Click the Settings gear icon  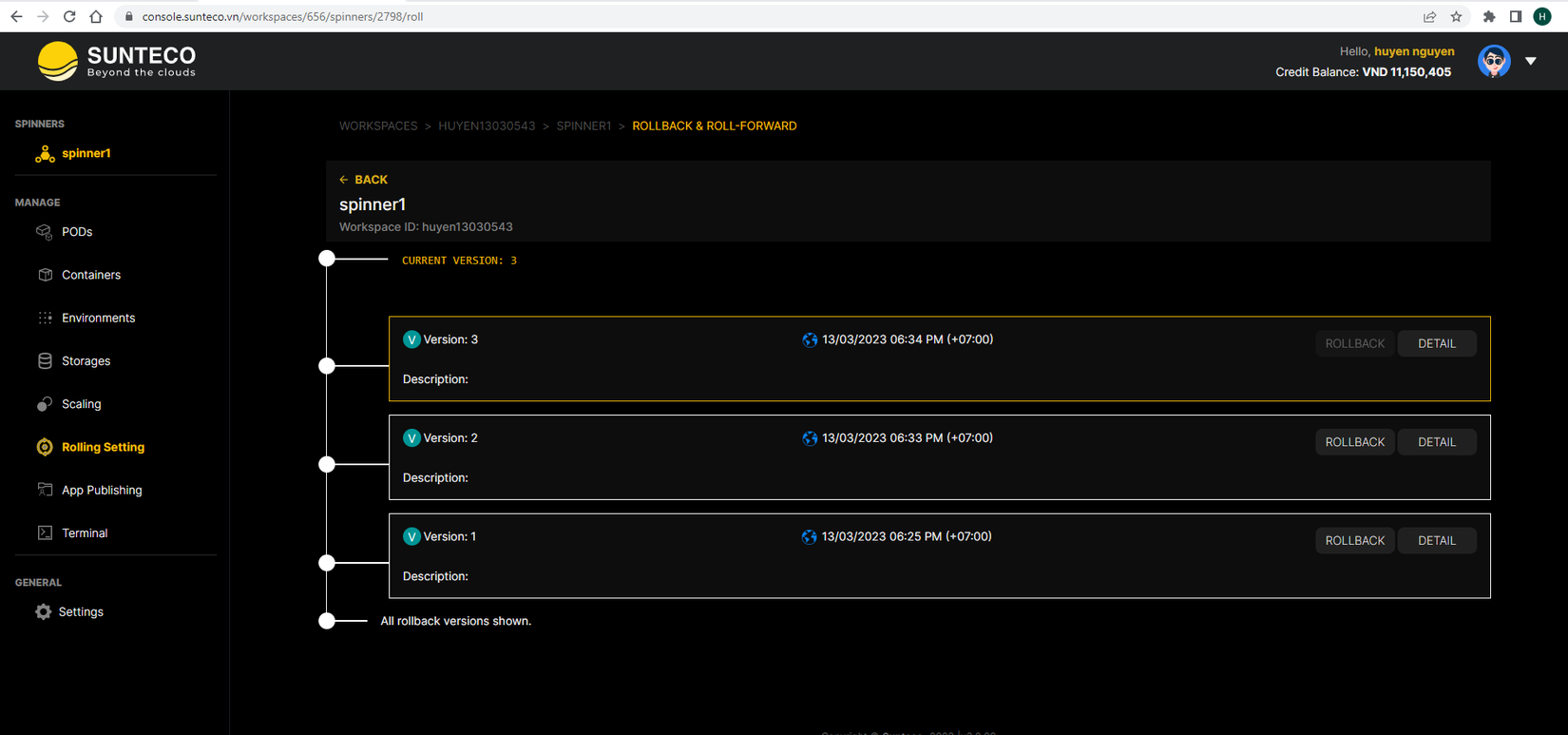click(44, 612)
